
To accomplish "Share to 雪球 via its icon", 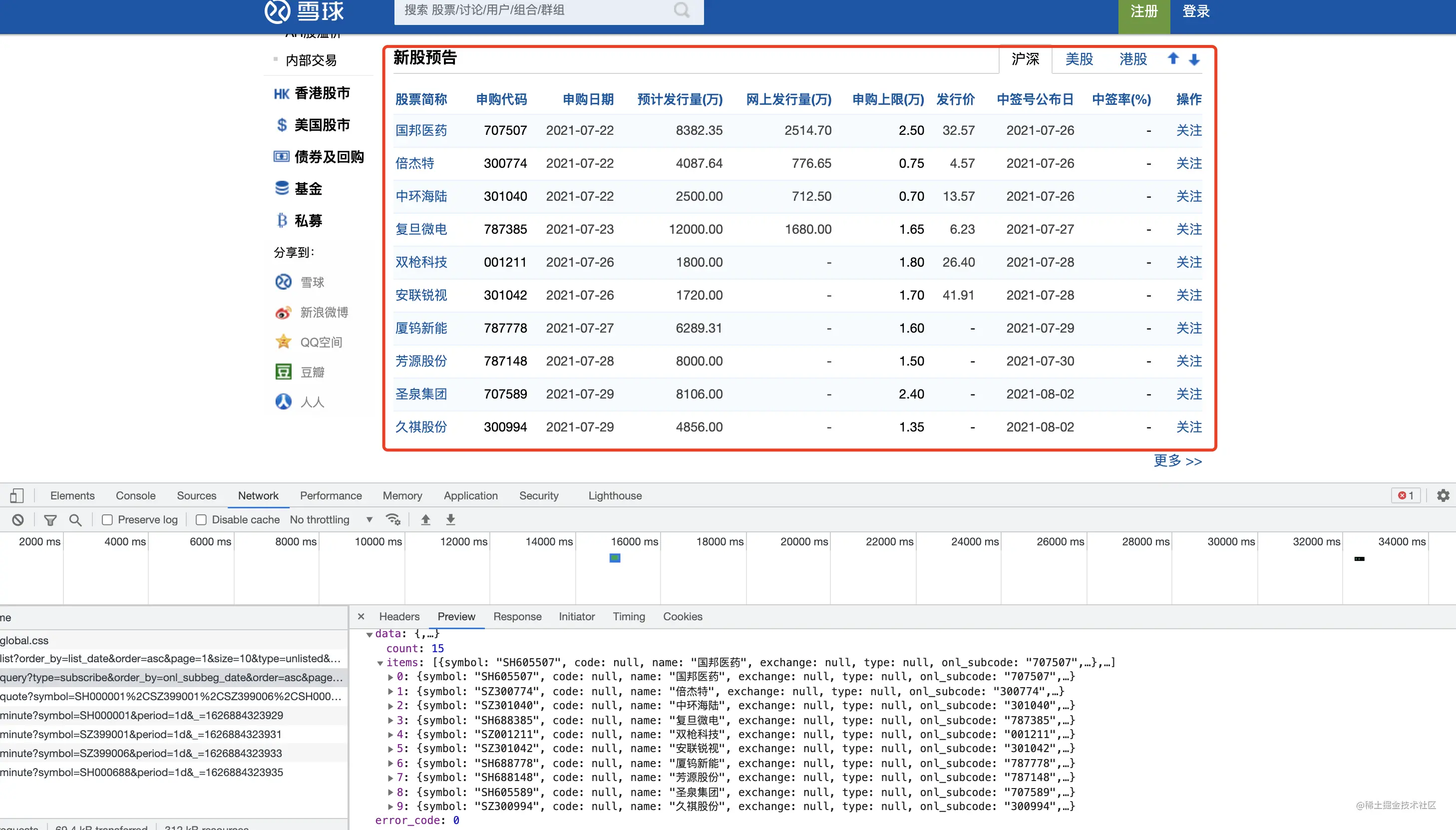I will pyautogui.click(x=283, y=282).
